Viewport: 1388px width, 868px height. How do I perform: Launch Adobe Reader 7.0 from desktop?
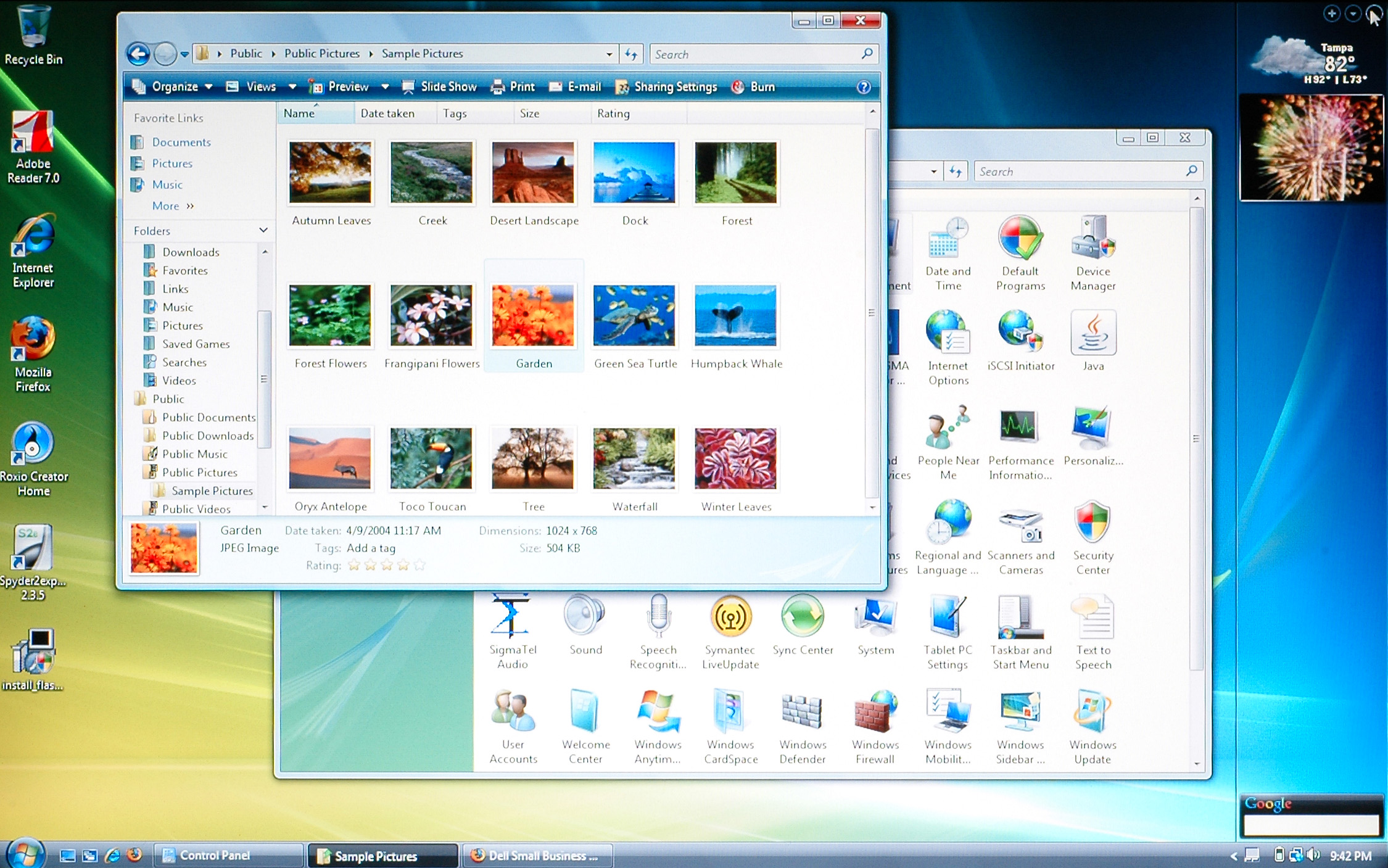point(33,147)
